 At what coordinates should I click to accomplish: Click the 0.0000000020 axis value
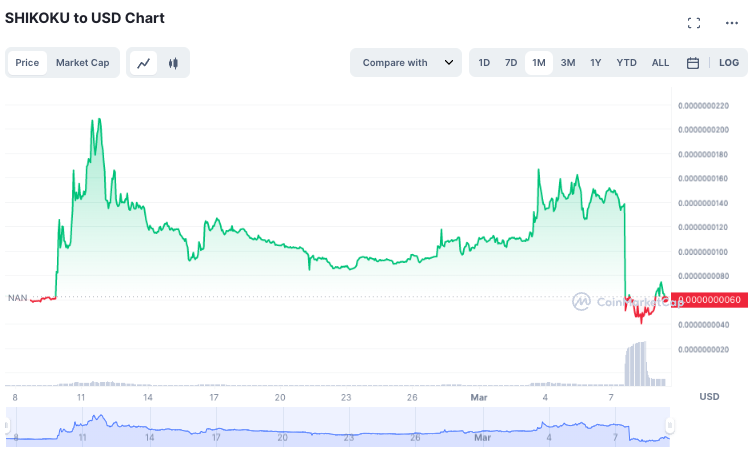(703, 350)
